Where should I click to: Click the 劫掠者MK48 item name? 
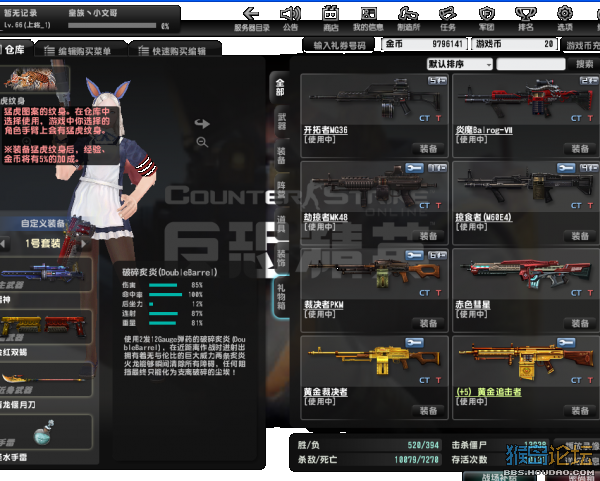[326, 217]
